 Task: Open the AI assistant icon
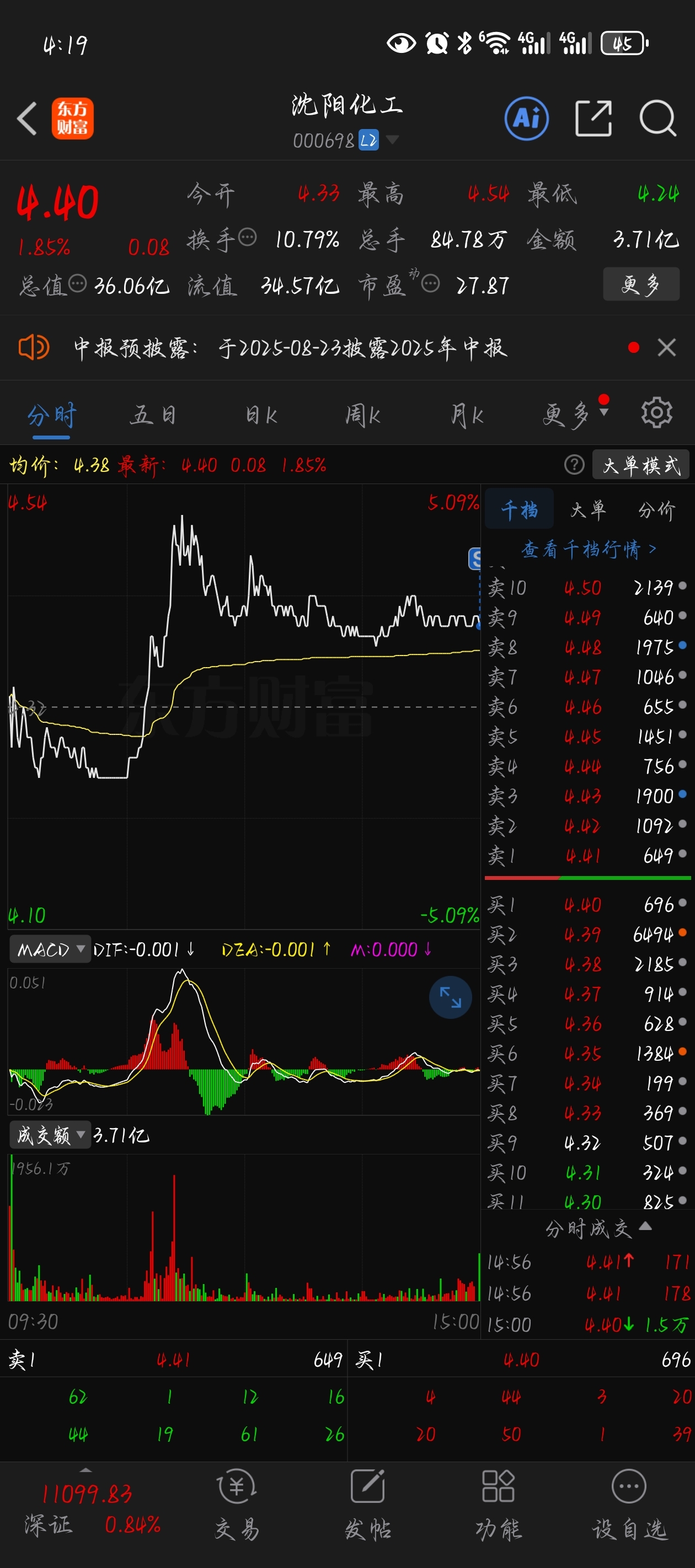click(526, 118)
